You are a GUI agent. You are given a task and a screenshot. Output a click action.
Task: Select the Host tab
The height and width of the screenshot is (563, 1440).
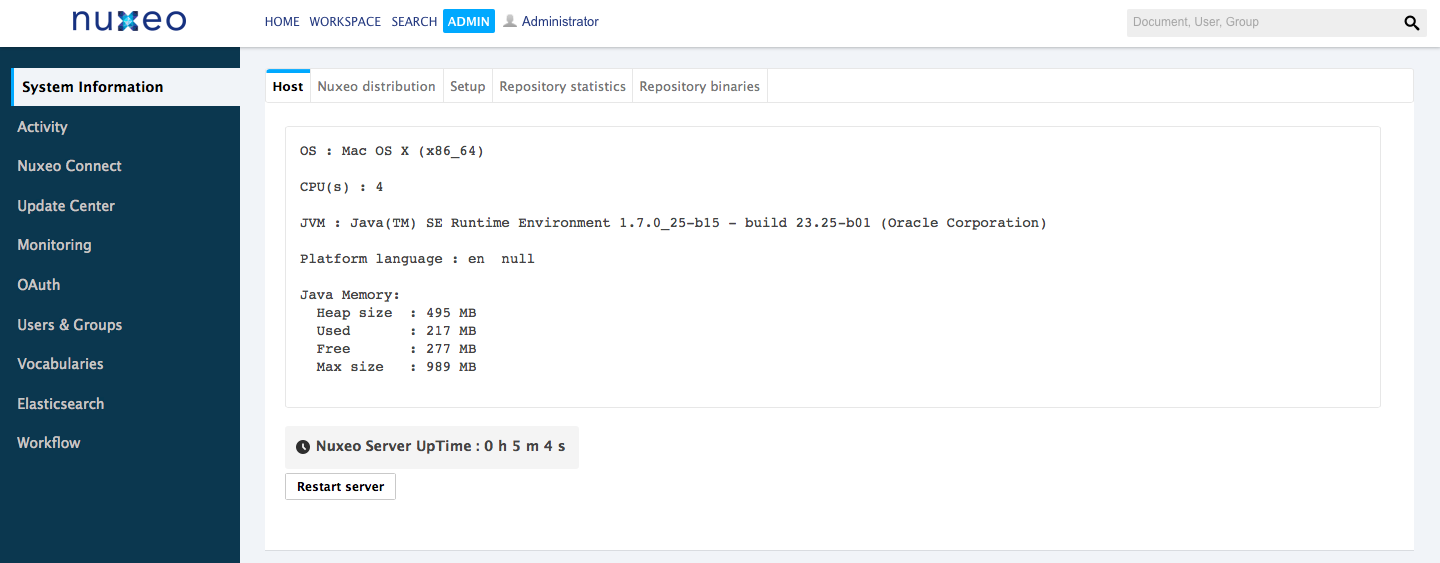pos(288,86)
